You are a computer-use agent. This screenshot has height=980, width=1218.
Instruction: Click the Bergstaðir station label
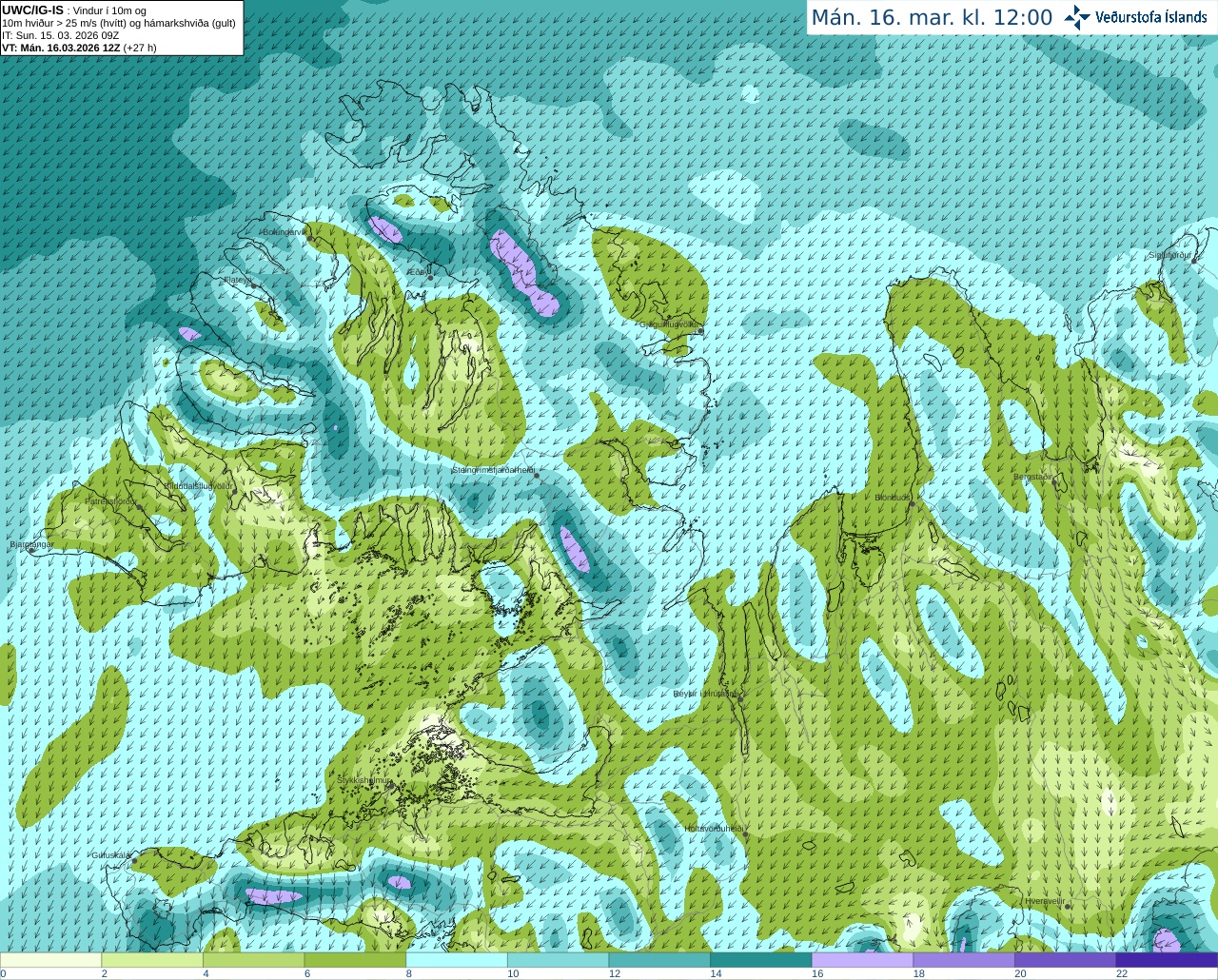(1034, 477)
